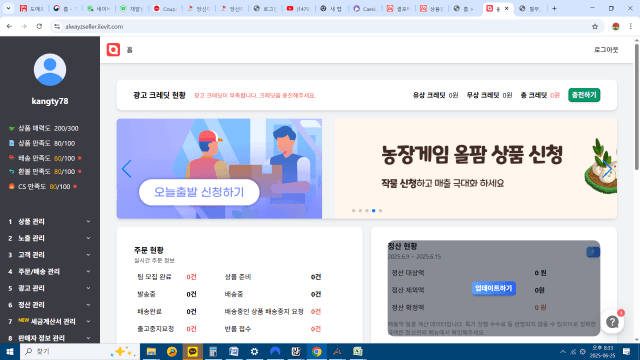Image resolution: width=640 pixels, height=360 pixels.
Task: Open a new browser tab
Action: pyautogui.click(x=554, y=8)
